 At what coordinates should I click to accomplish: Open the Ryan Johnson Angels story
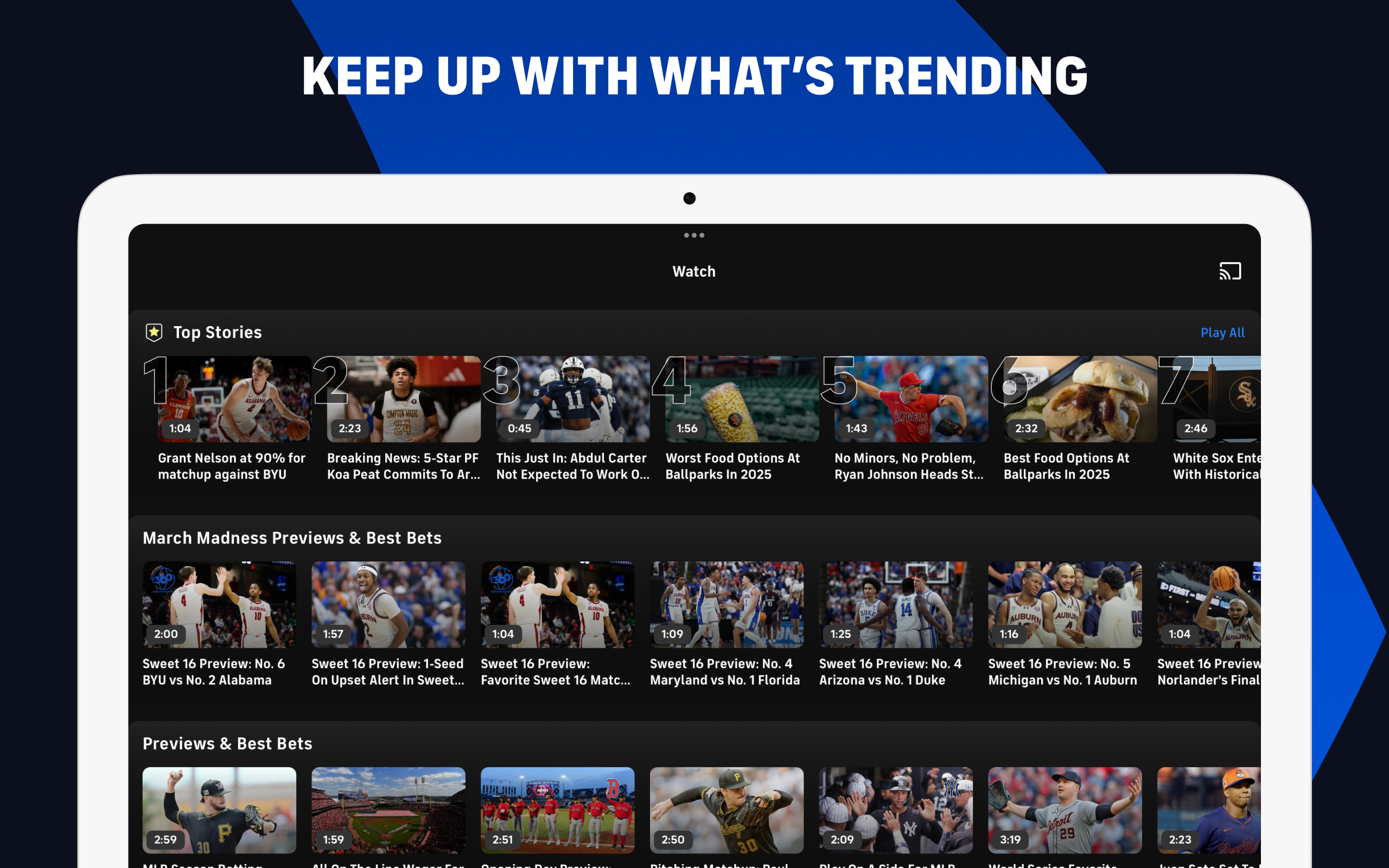[911, 399]
